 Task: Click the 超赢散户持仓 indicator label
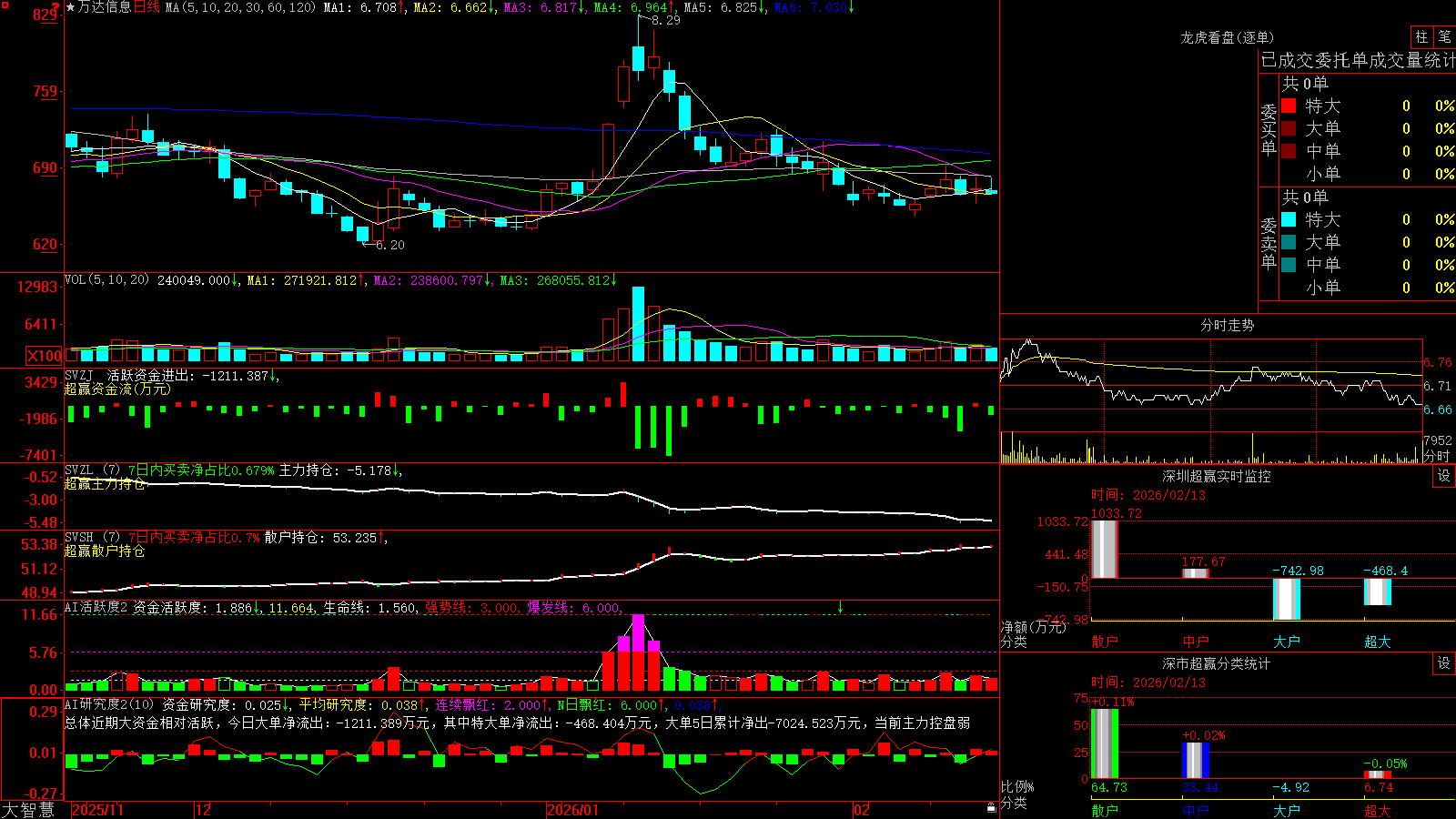coord(105,551)
